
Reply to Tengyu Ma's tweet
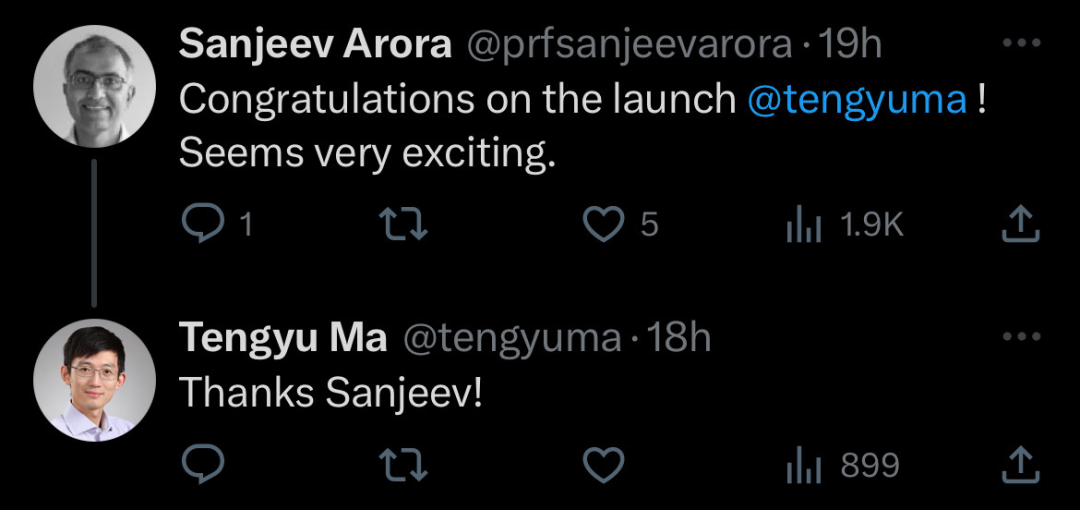[x=203, y=464]
